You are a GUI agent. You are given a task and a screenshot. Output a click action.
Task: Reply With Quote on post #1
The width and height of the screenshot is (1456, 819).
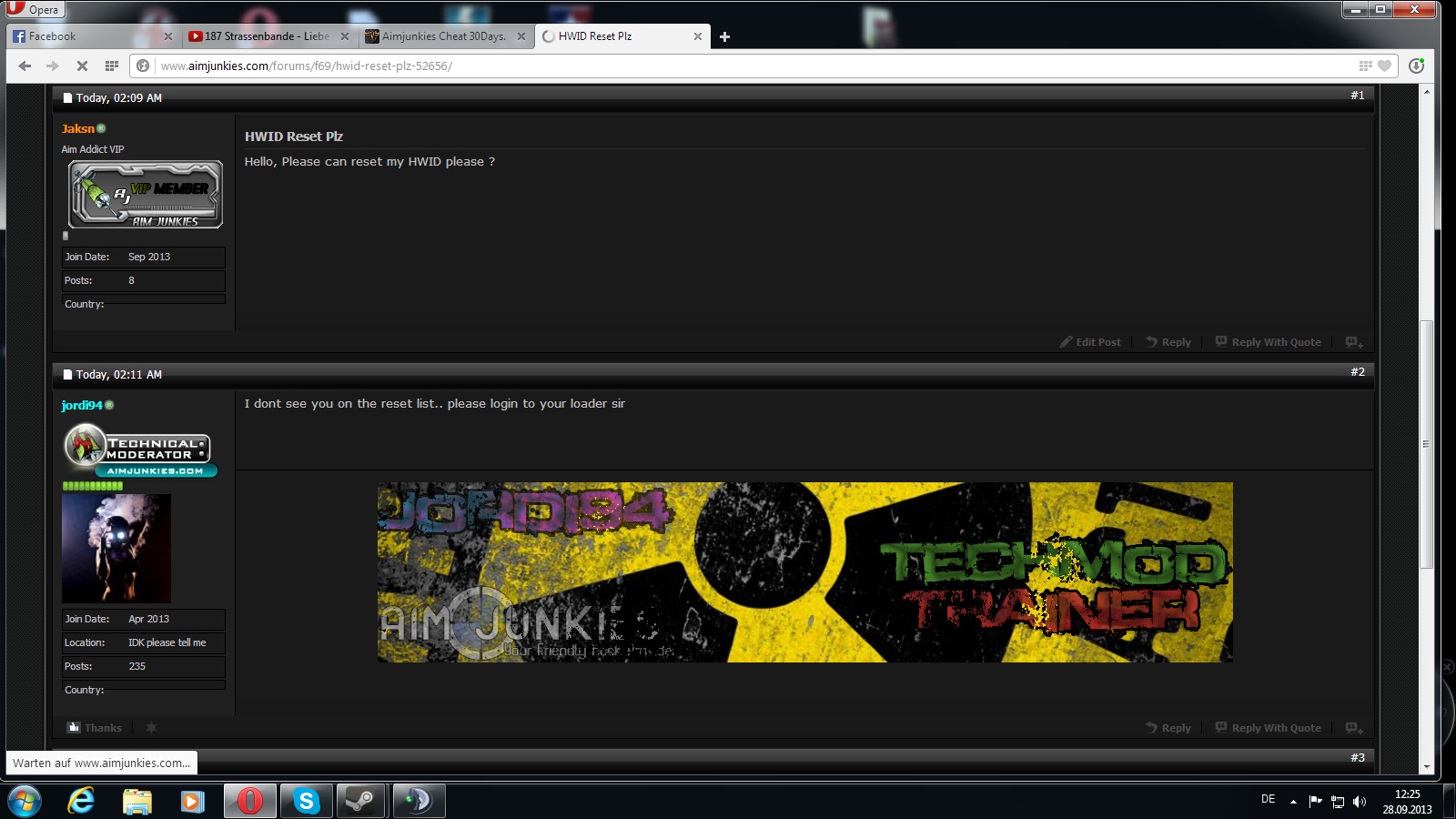pos(1269,342)
